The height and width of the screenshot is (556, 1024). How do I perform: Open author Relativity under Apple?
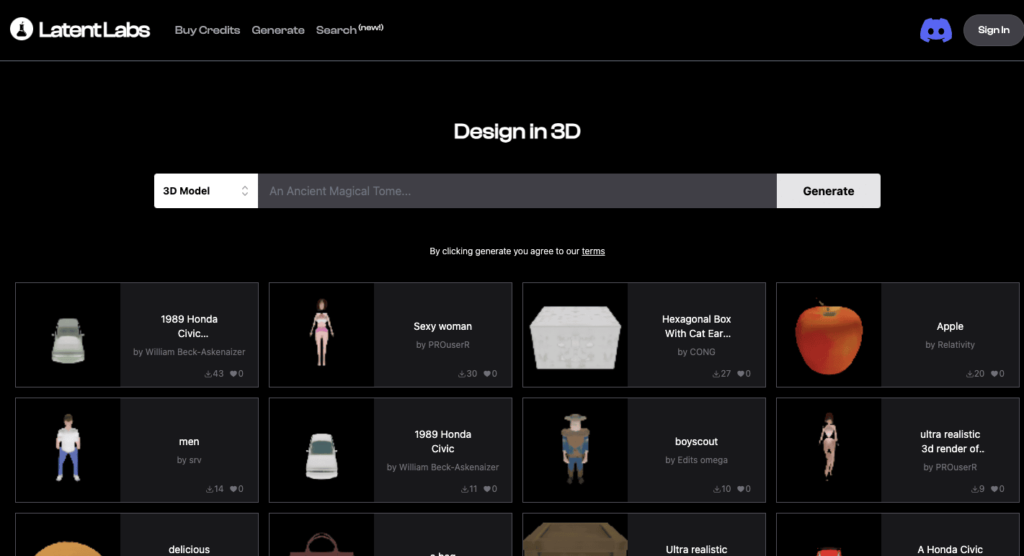956,344
